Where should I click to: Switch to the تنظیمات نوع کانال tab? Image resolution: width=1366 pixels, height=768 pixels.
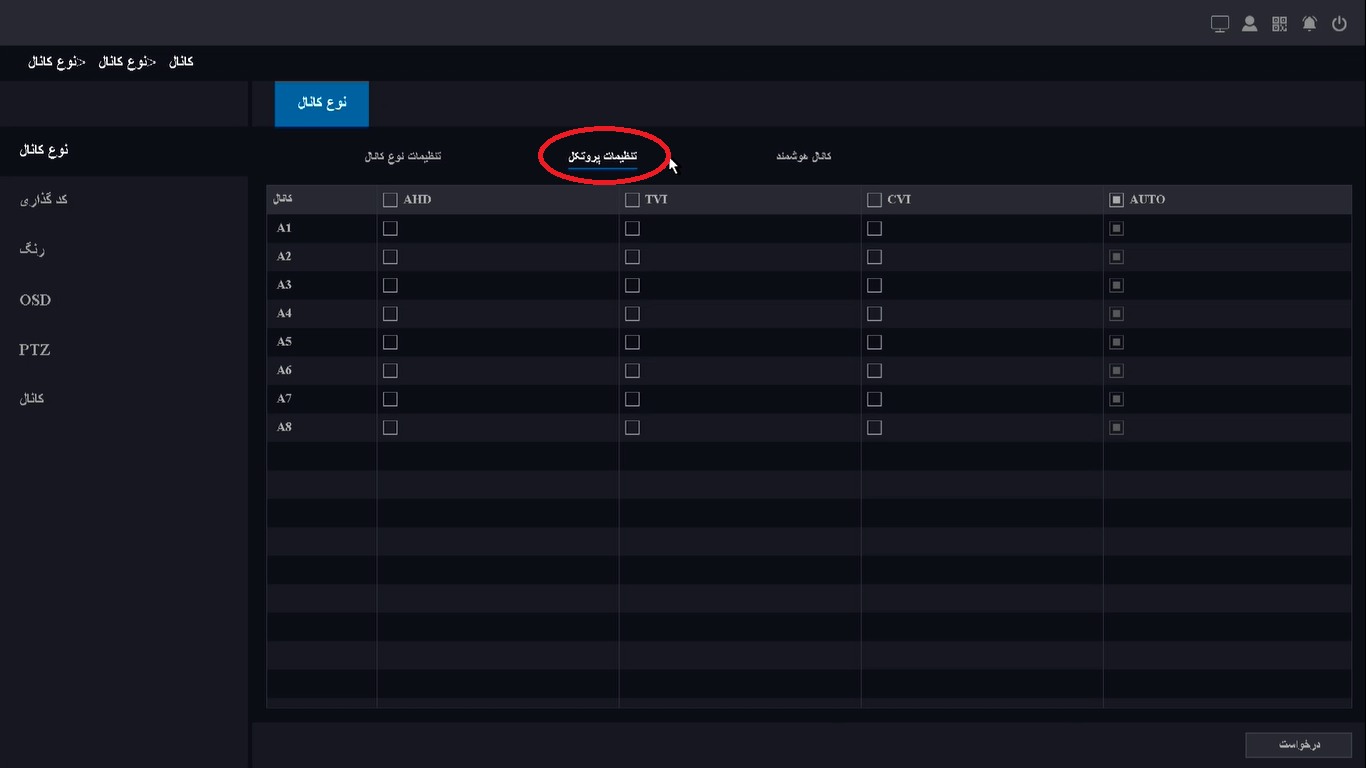404,157
